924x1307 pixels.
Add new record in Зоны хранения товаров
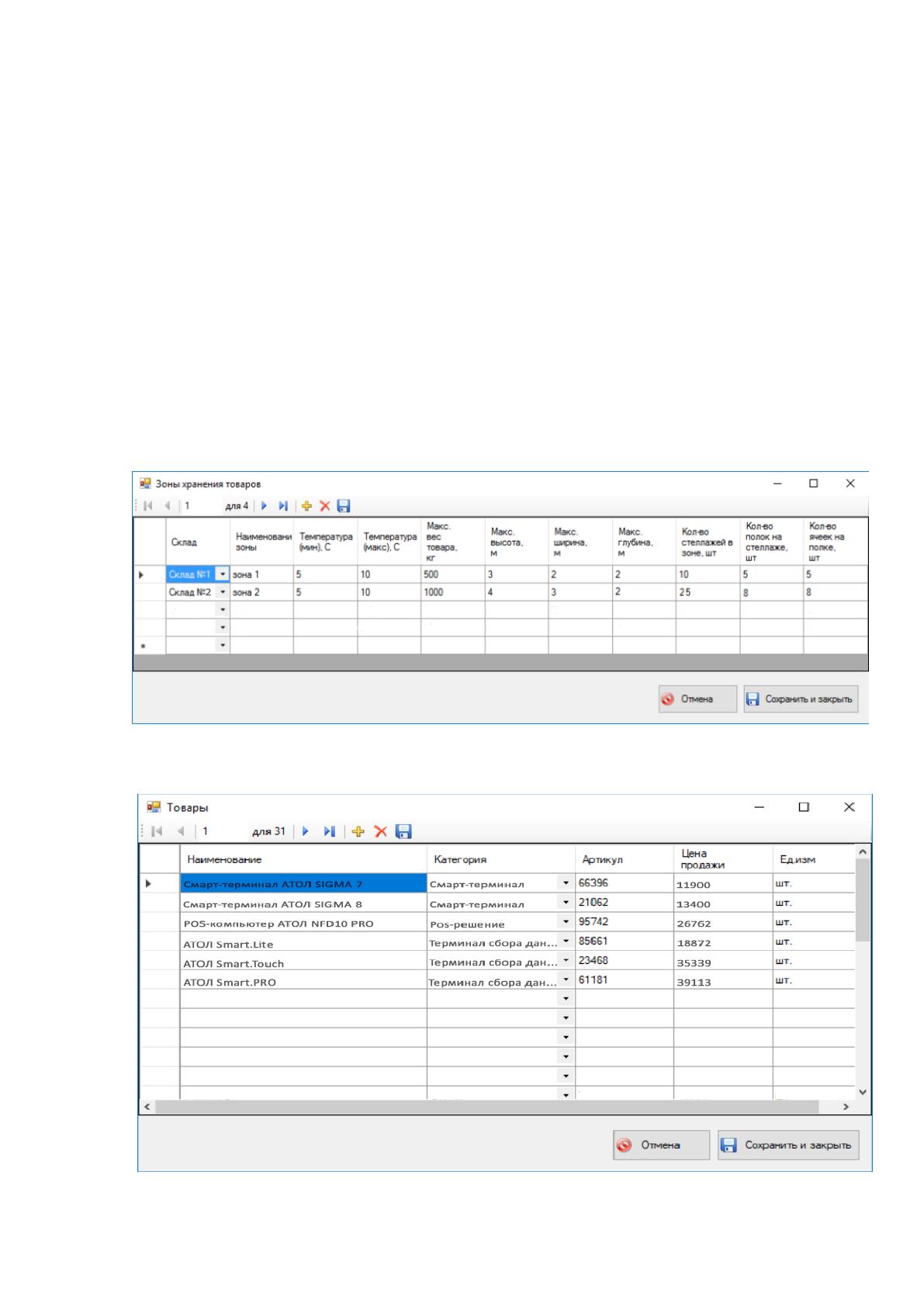(x=306, y=506)
